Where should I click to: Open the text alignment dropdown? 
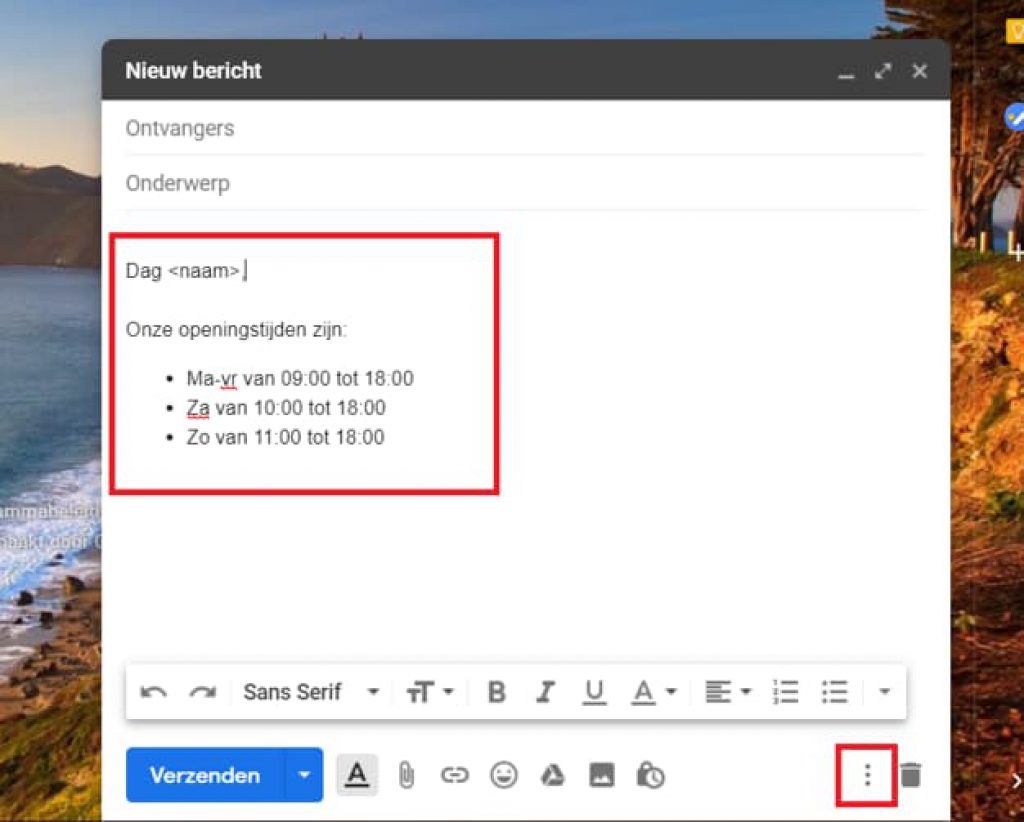(x=728, y=692)
